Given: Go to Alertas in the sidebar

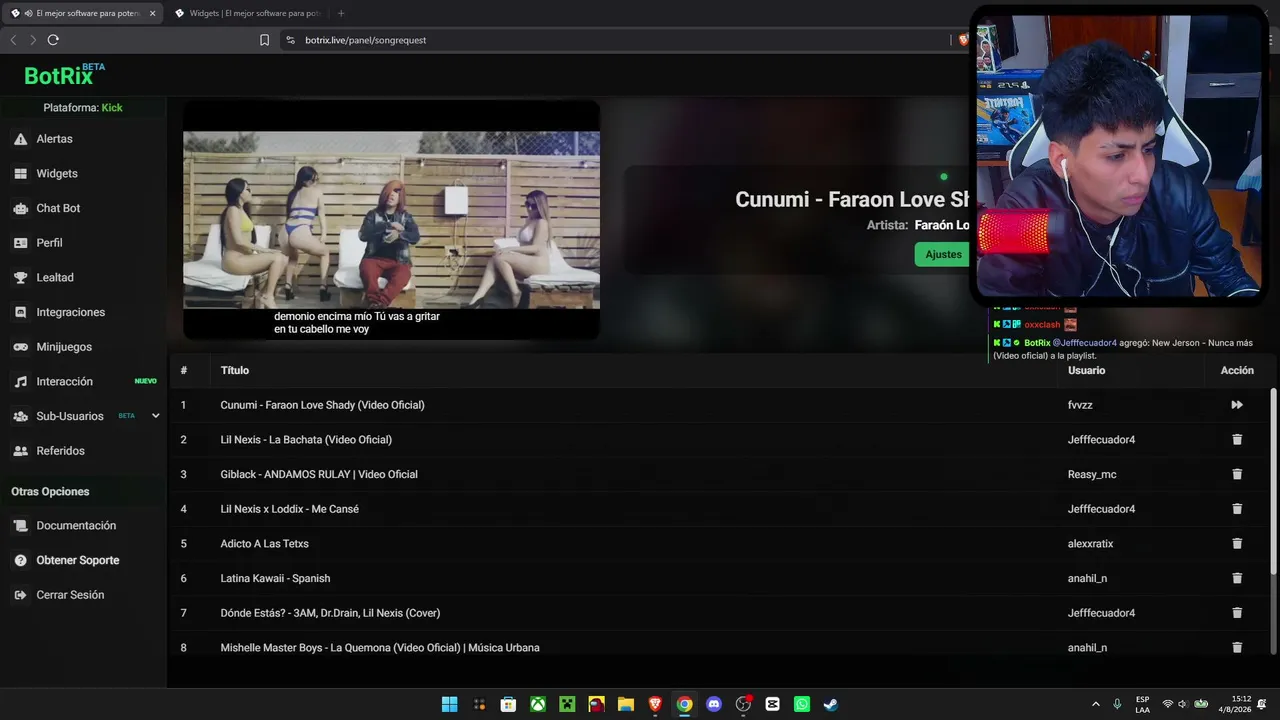Looking at the screenshot, I should [54, 139].
